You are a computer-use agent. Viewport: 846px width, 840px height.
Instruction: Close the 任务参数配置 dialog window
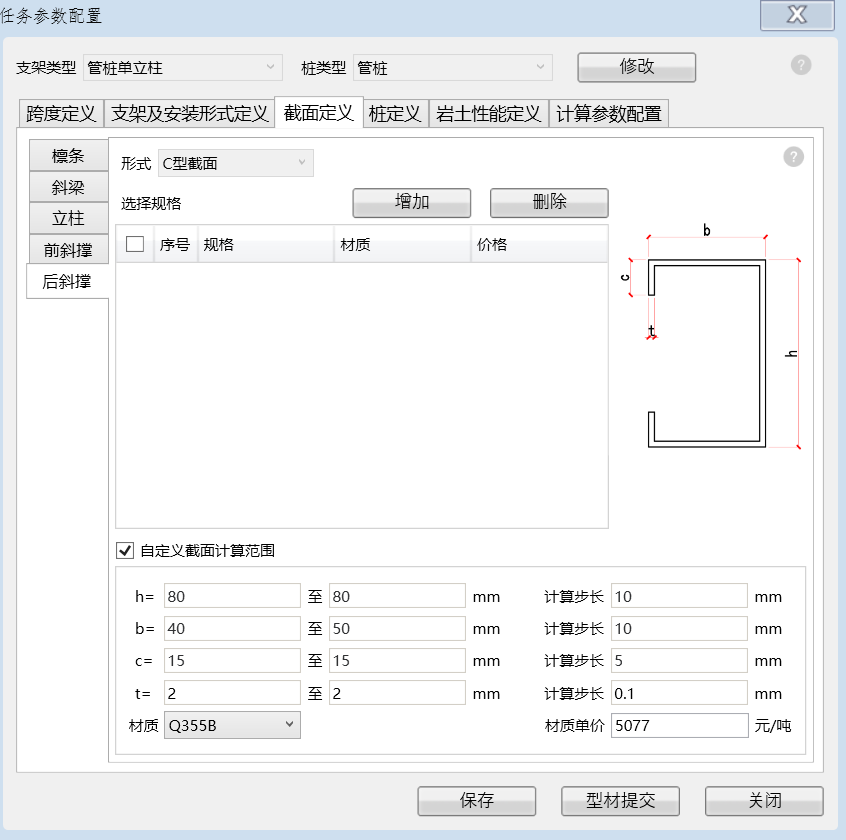click(797, 14)
